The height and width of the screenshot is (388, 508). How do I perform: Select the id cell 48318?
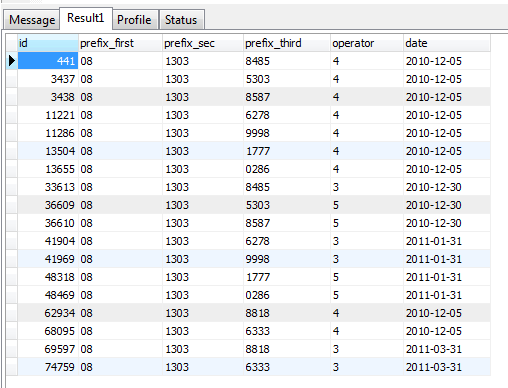point(48,277)
